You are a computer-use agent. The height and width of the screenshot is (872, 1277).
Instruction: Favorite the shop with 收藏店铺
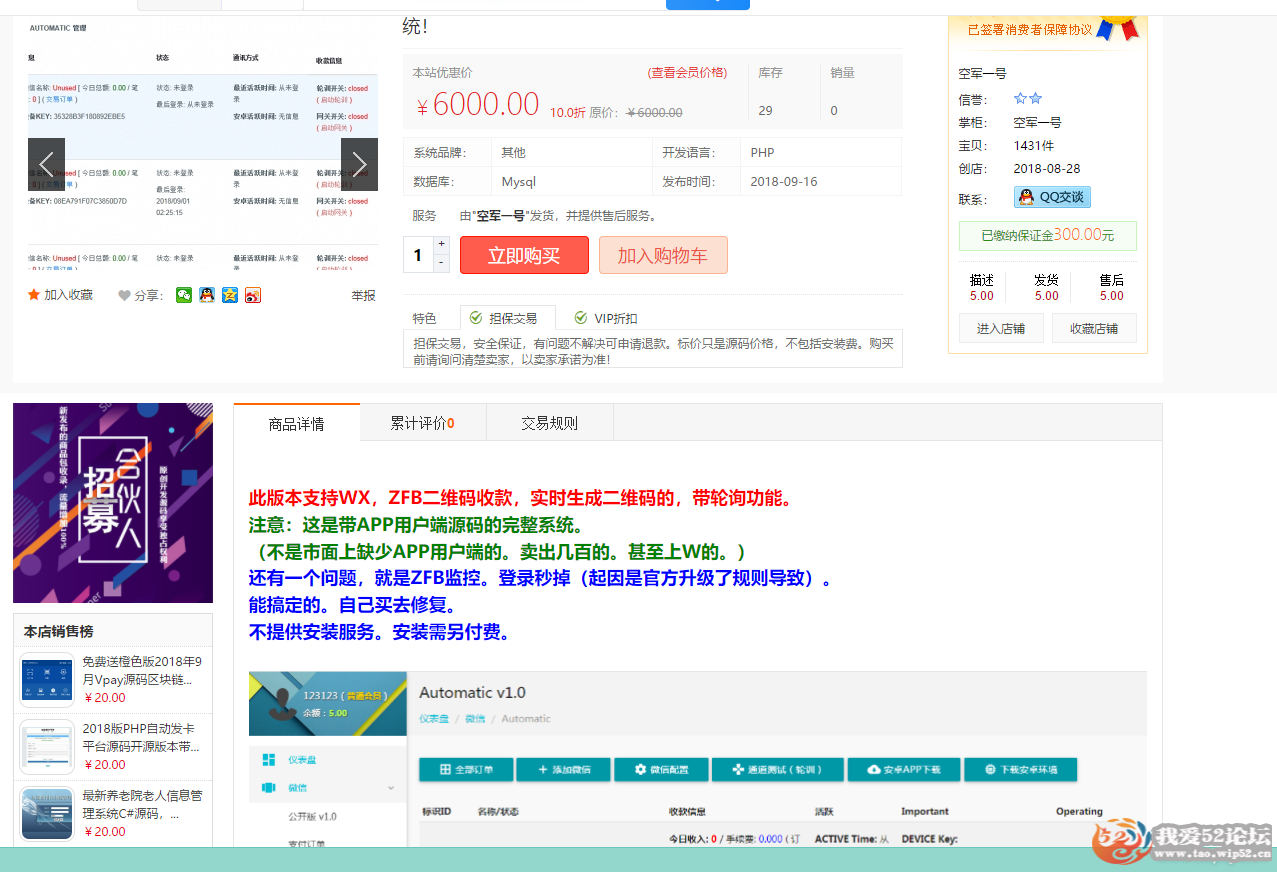1094,328
